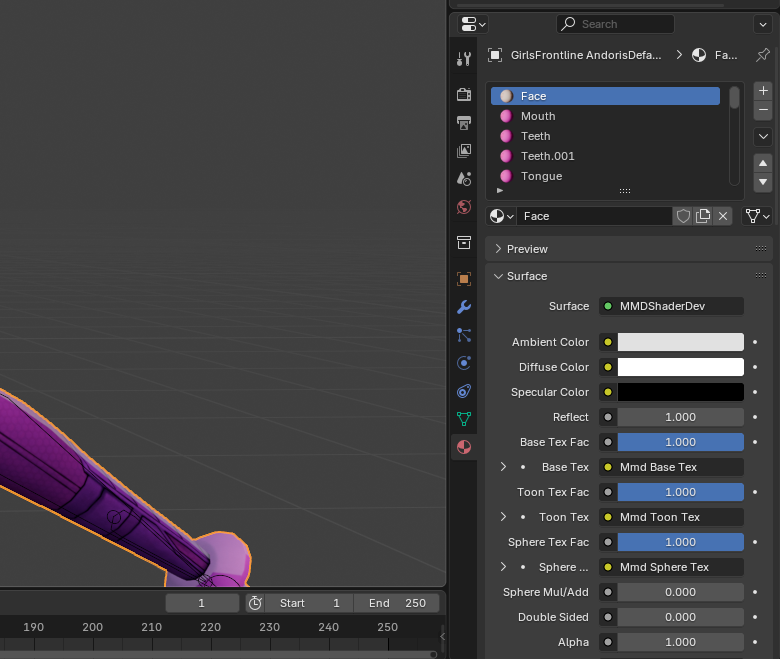Open the Mmd Toon Tex link
Screen dimensions: 780x659
point(672,517)
